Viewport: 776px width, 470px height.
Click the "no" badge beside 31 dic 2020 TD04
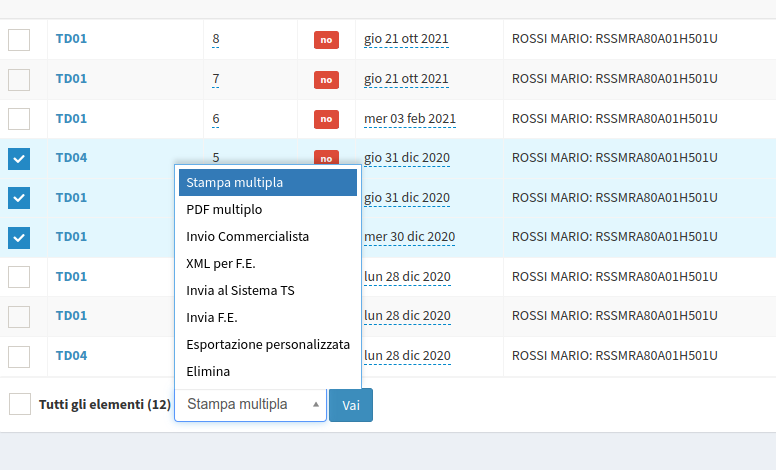tap(326, 157)
